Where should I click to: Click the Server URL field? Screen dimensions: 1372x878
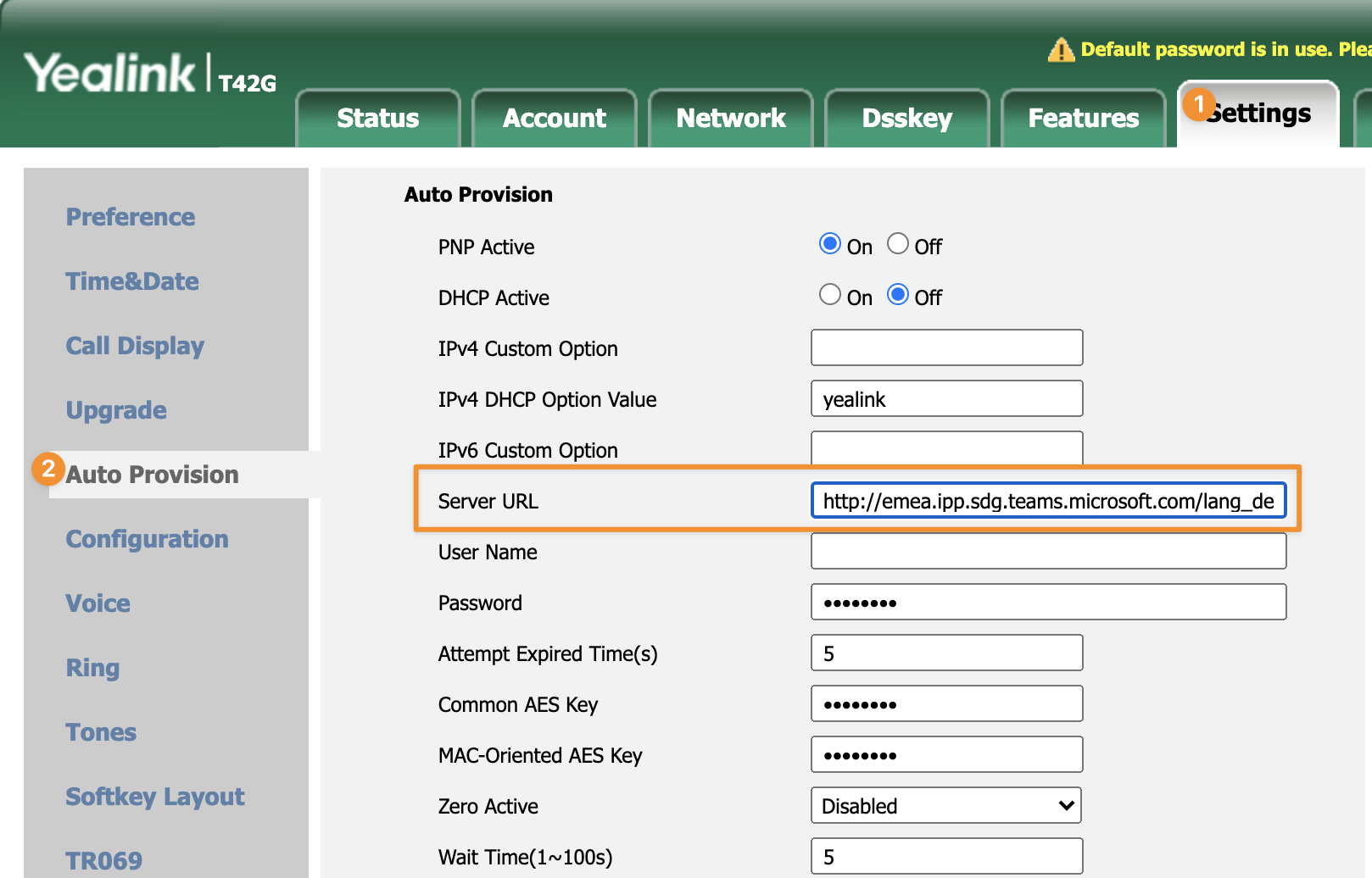[1049, 500]
